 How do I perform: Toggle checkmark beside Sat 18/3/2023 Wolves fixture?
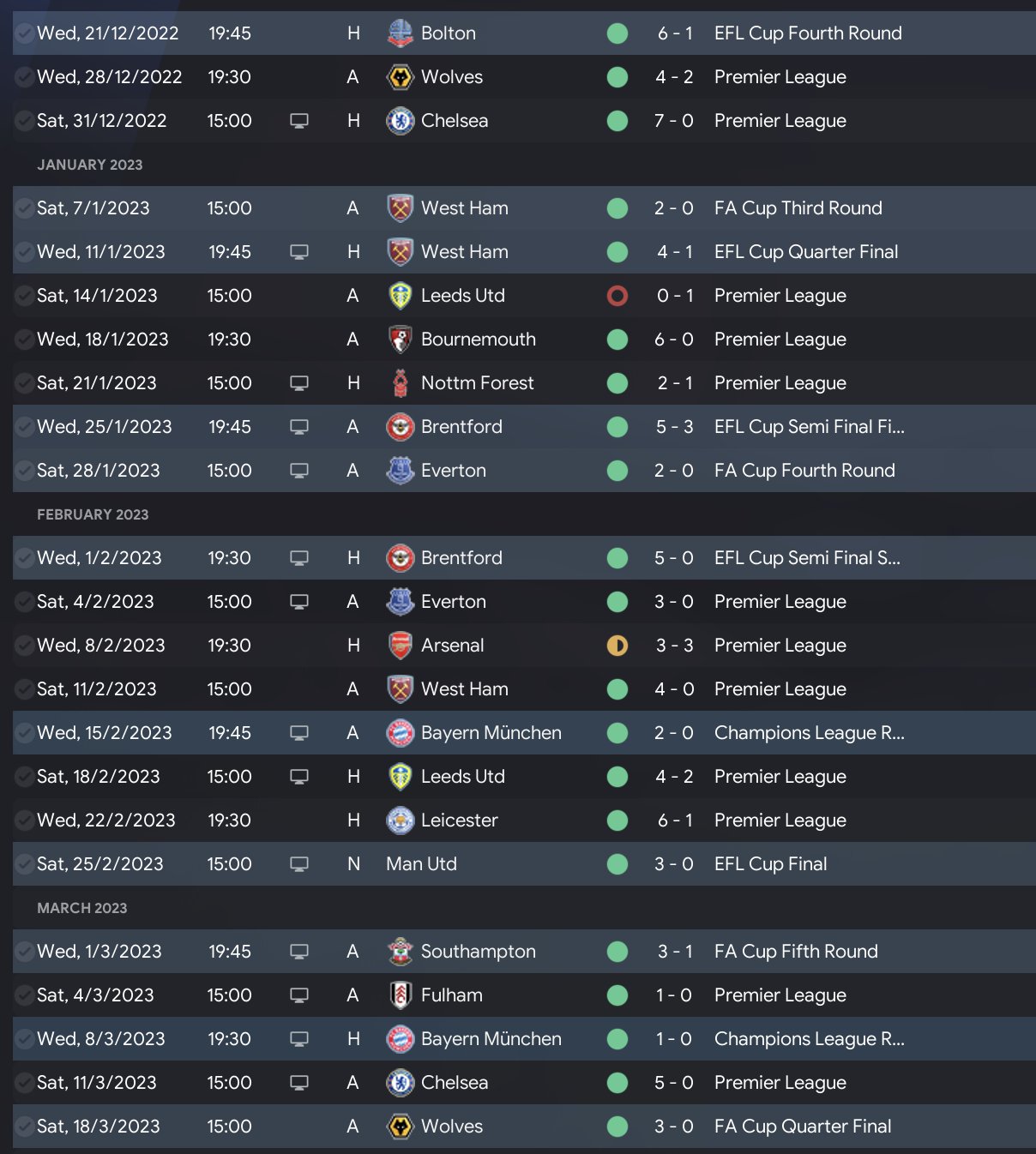[24, 1127]
